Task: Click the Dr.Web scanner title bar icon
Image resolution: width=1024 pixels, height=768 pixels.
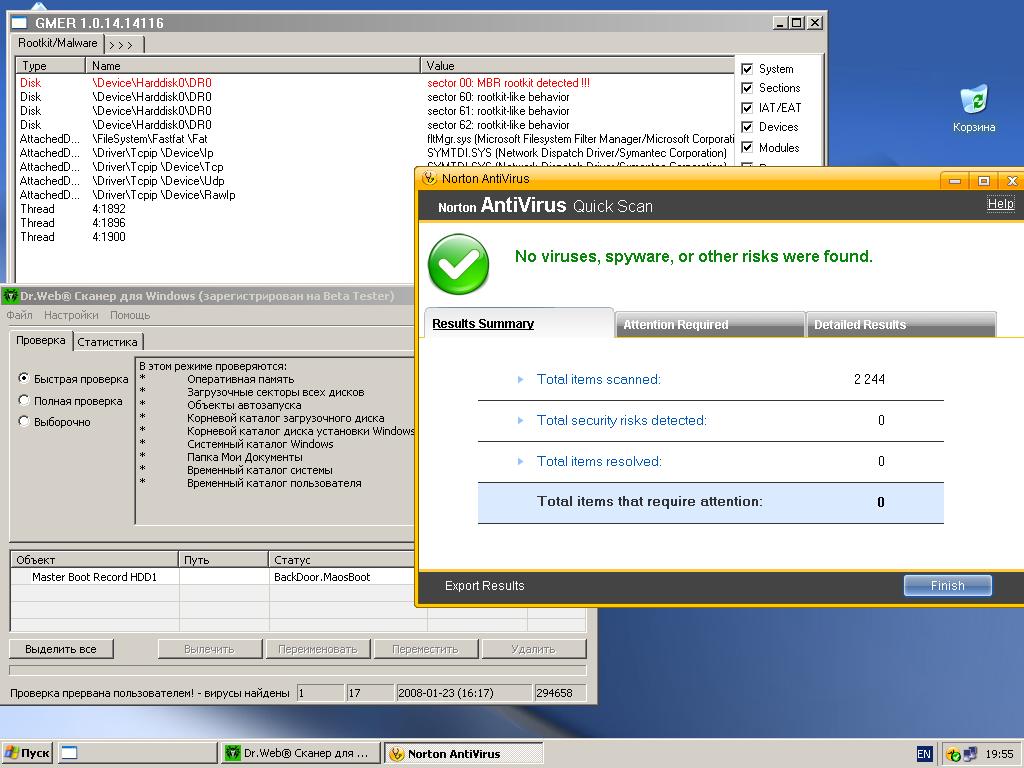Action: (x=10, y=296)
